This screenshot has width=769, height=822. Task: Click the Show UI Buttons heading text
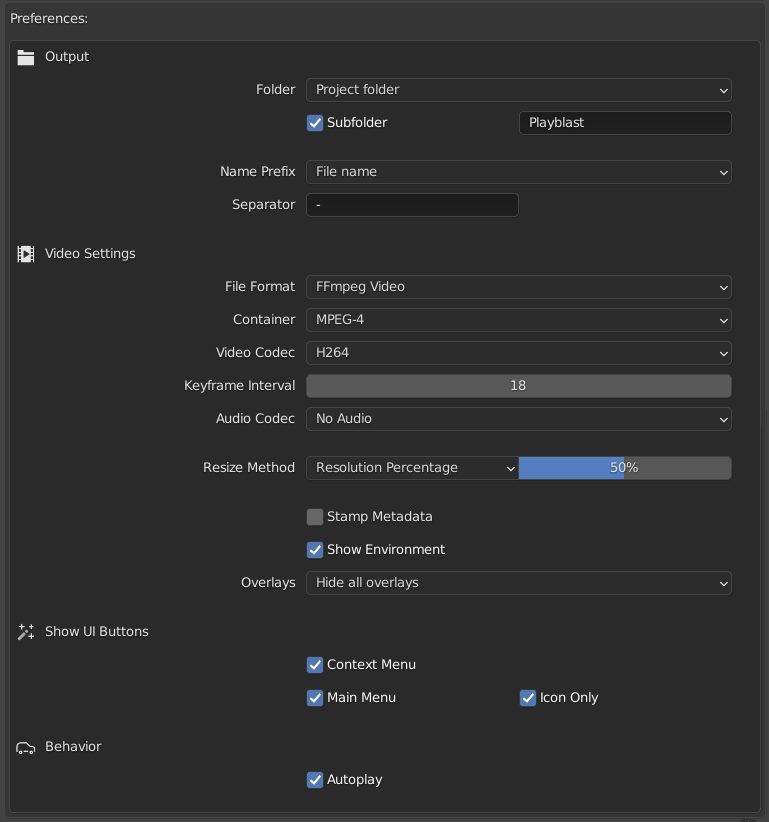(96, 632)
